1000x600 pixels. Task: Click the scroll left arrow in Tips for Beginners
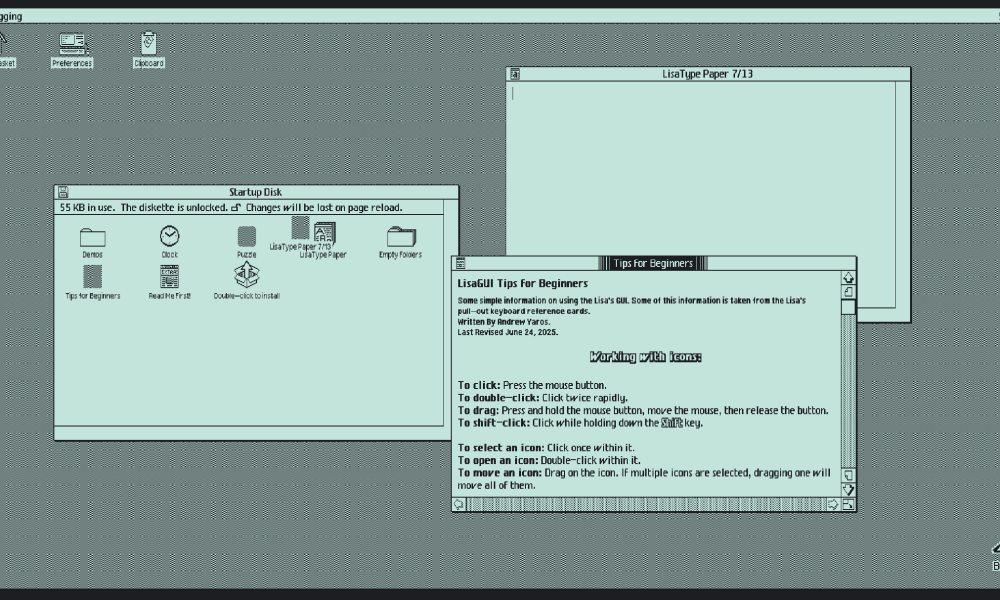coord(459,504)
